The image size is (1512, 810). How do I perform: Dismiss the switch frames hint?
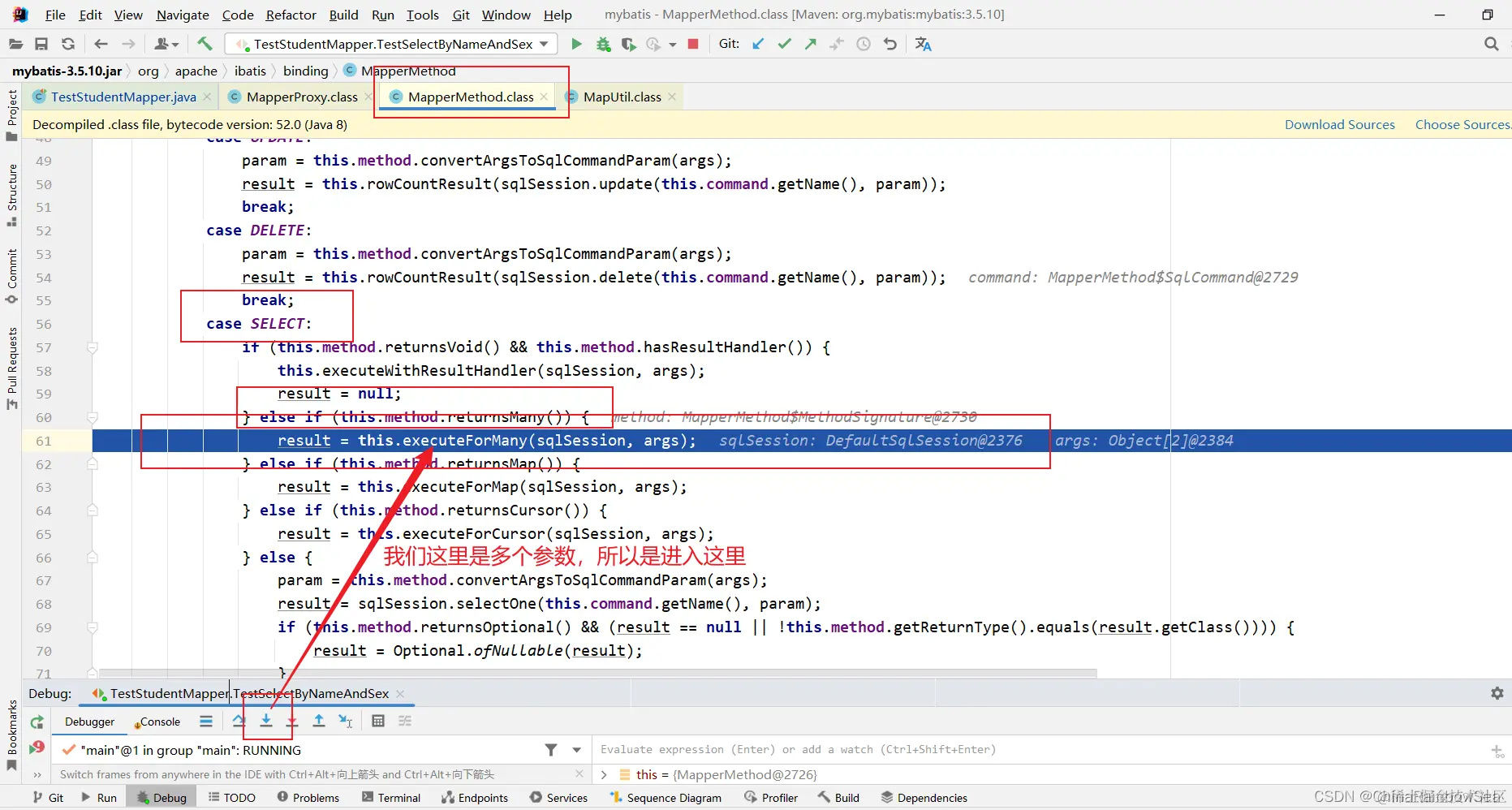(579, 774)
